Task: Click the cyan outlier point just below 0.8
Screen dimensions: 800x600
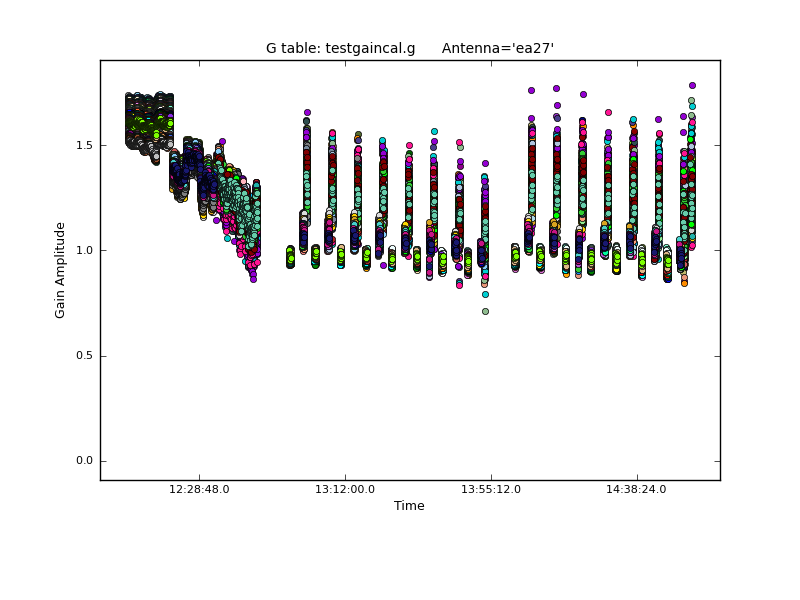Action: [485, 294]
